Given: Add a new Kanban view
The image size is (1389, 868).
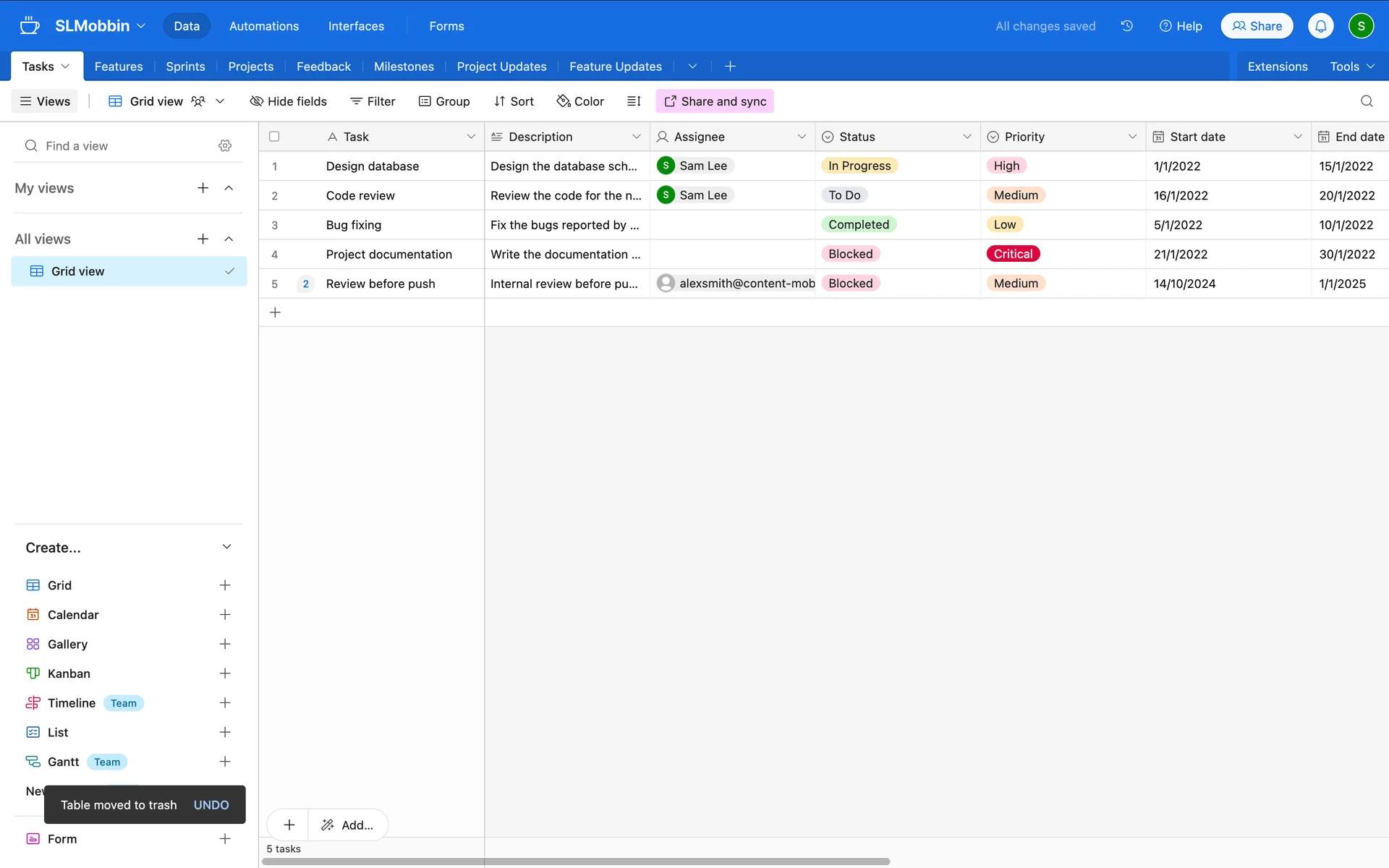Looking at the screenshot, I should pos(225,673).
